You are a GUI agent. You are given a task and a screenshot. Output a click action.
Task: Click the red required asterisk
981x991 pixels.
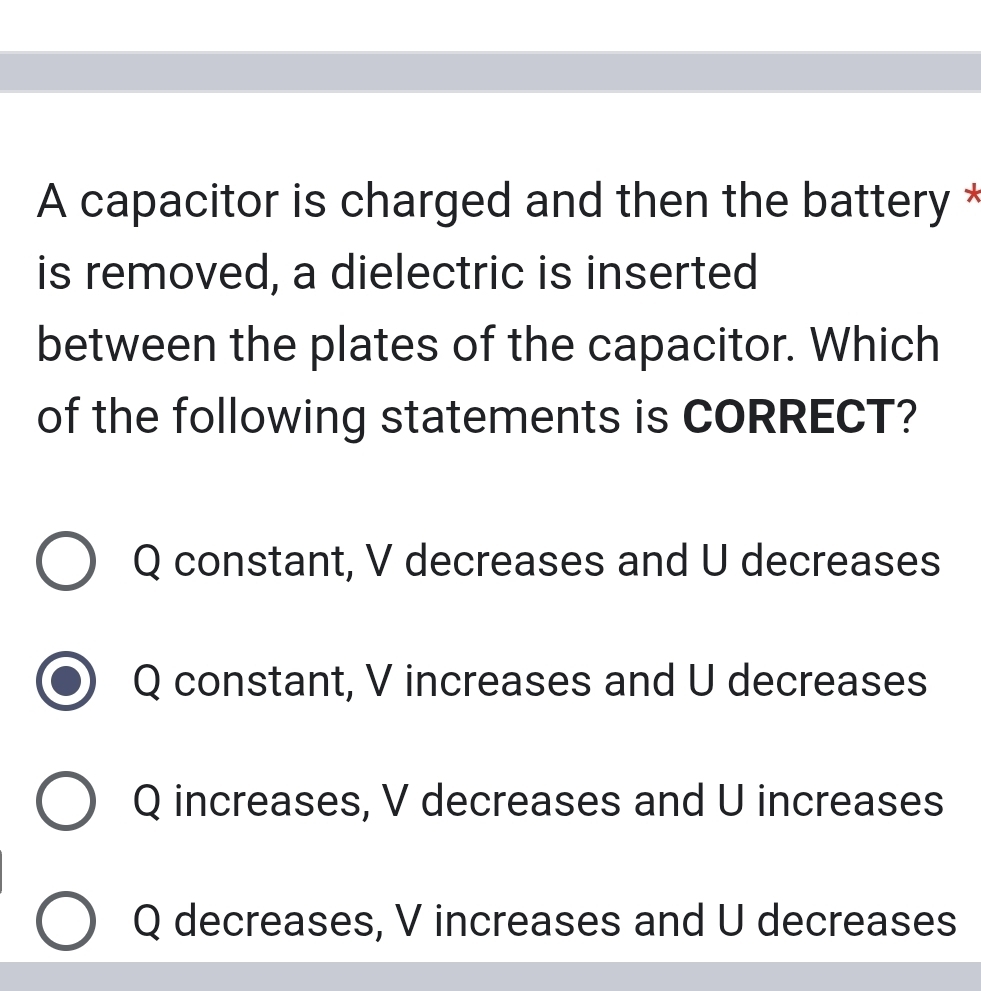975,198
